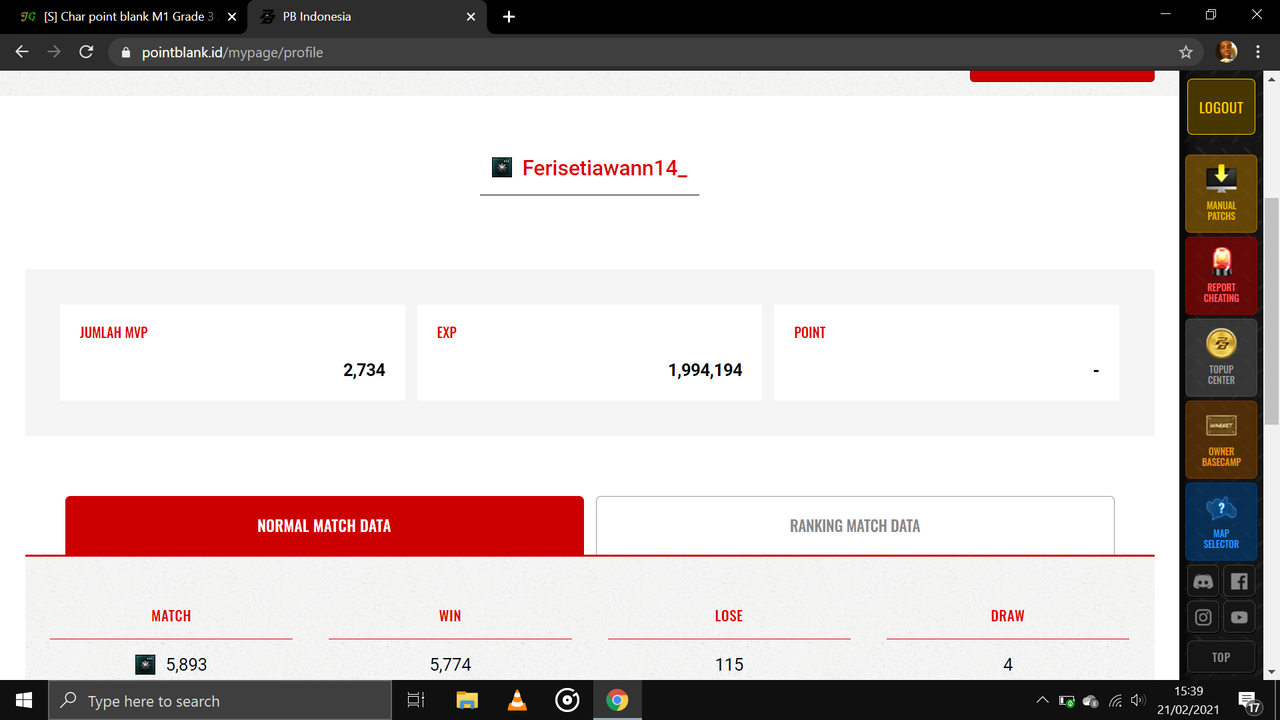
Task: Click the site lock icon
Action: [x=125, y=52]
